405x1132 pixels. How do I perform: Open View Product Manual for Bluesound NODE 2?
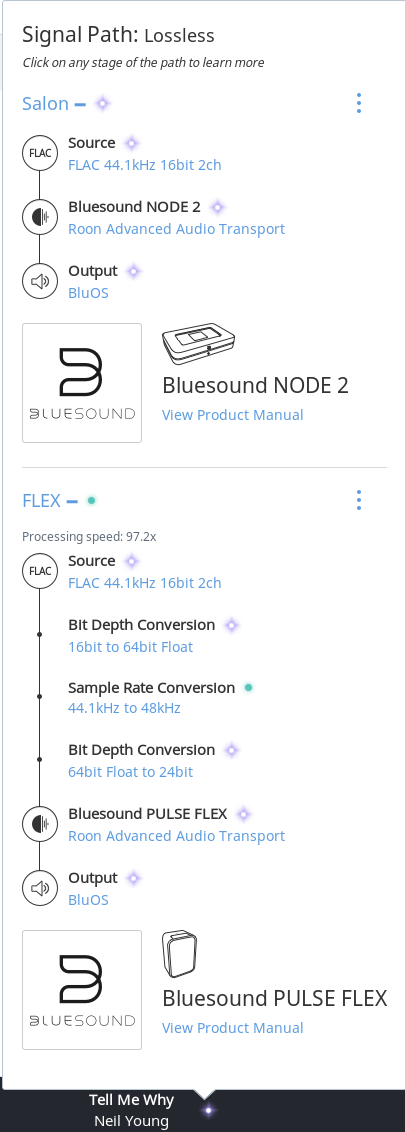tap(232, 415)
